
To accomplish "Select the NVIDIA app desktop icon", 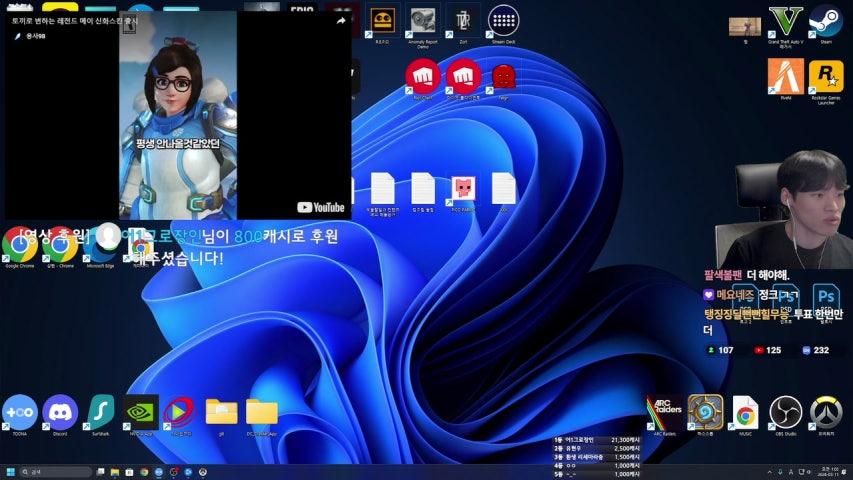I will click(141, 411).
